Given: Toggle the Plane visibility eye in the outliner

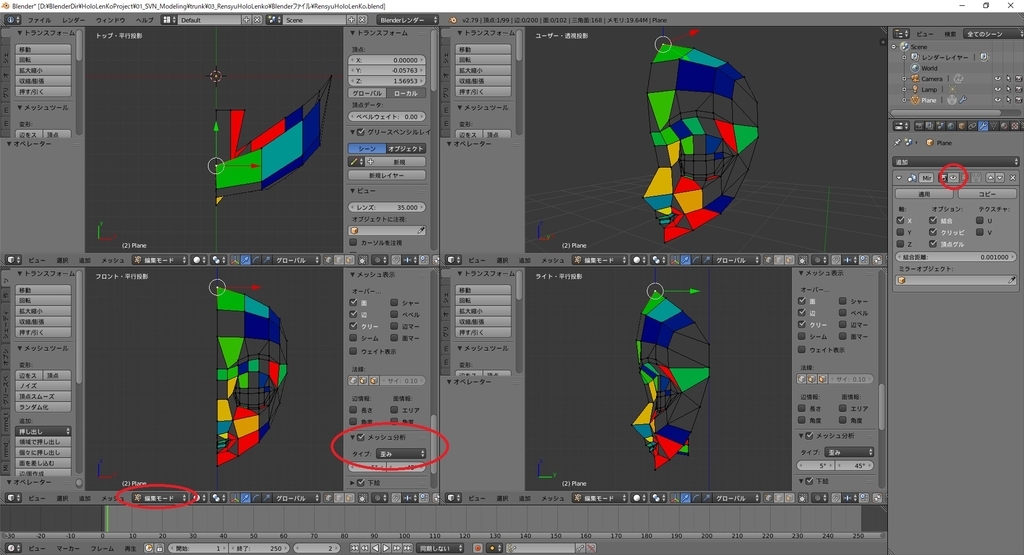Looking at the screenshot, I should 997,101.
